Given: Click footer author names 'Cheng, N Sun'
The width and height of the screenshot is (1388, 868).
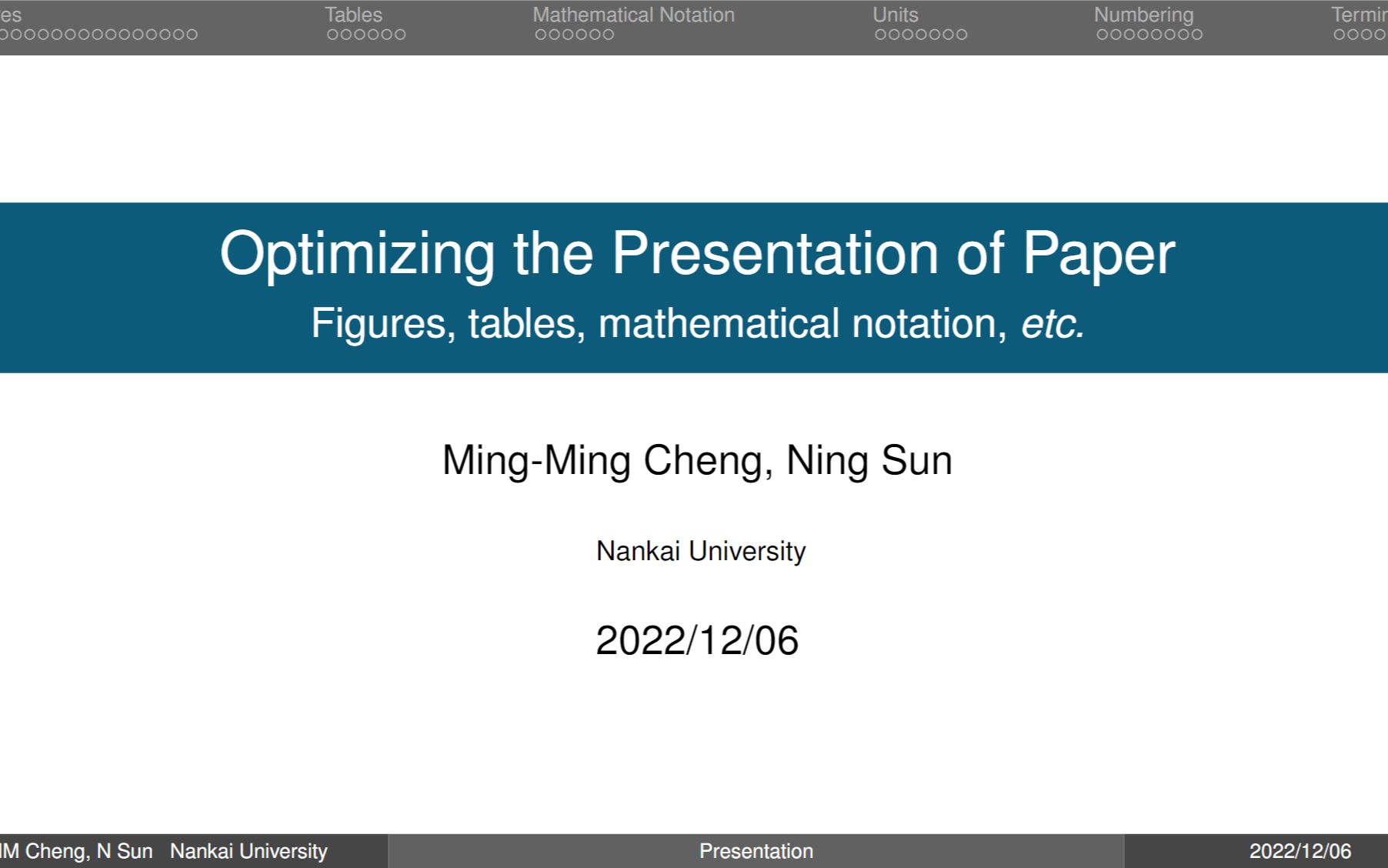Looking at the screenshot, I should 88,851.
